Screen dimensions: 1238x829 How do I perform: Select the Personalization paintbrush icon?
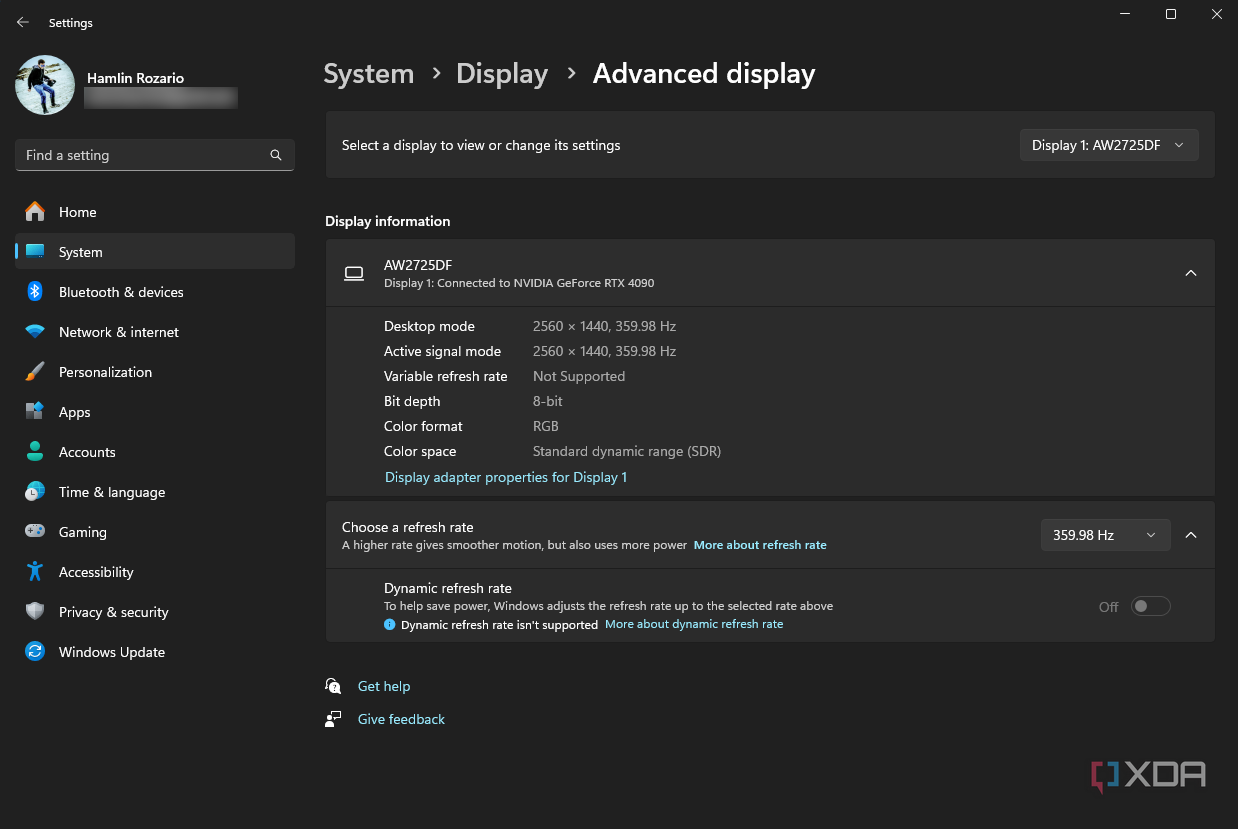pyautogui.click(x=35, y=372)
